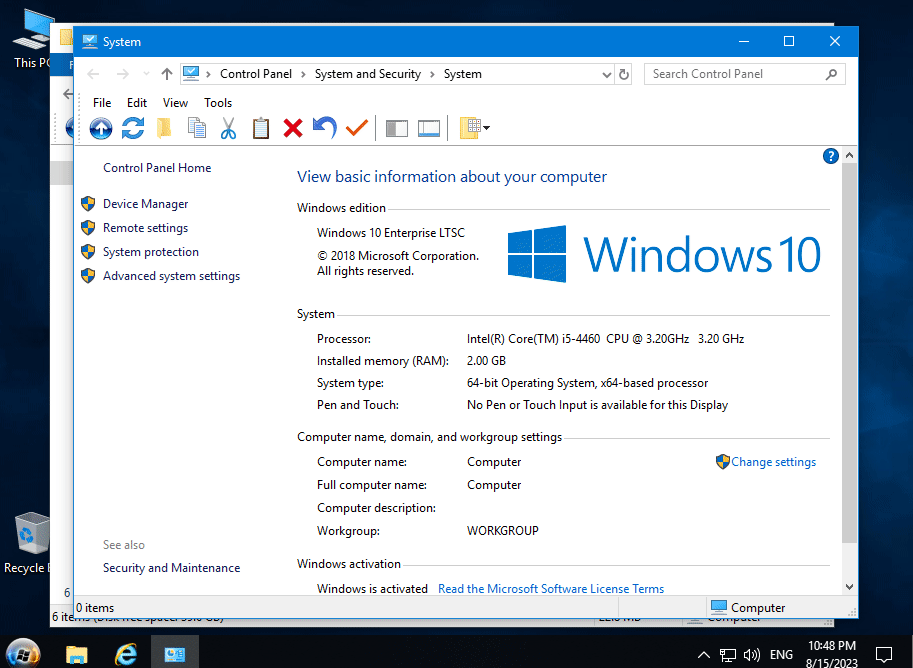913x668 pixels.
Task: Open System protection link
Action: point(151,252)
